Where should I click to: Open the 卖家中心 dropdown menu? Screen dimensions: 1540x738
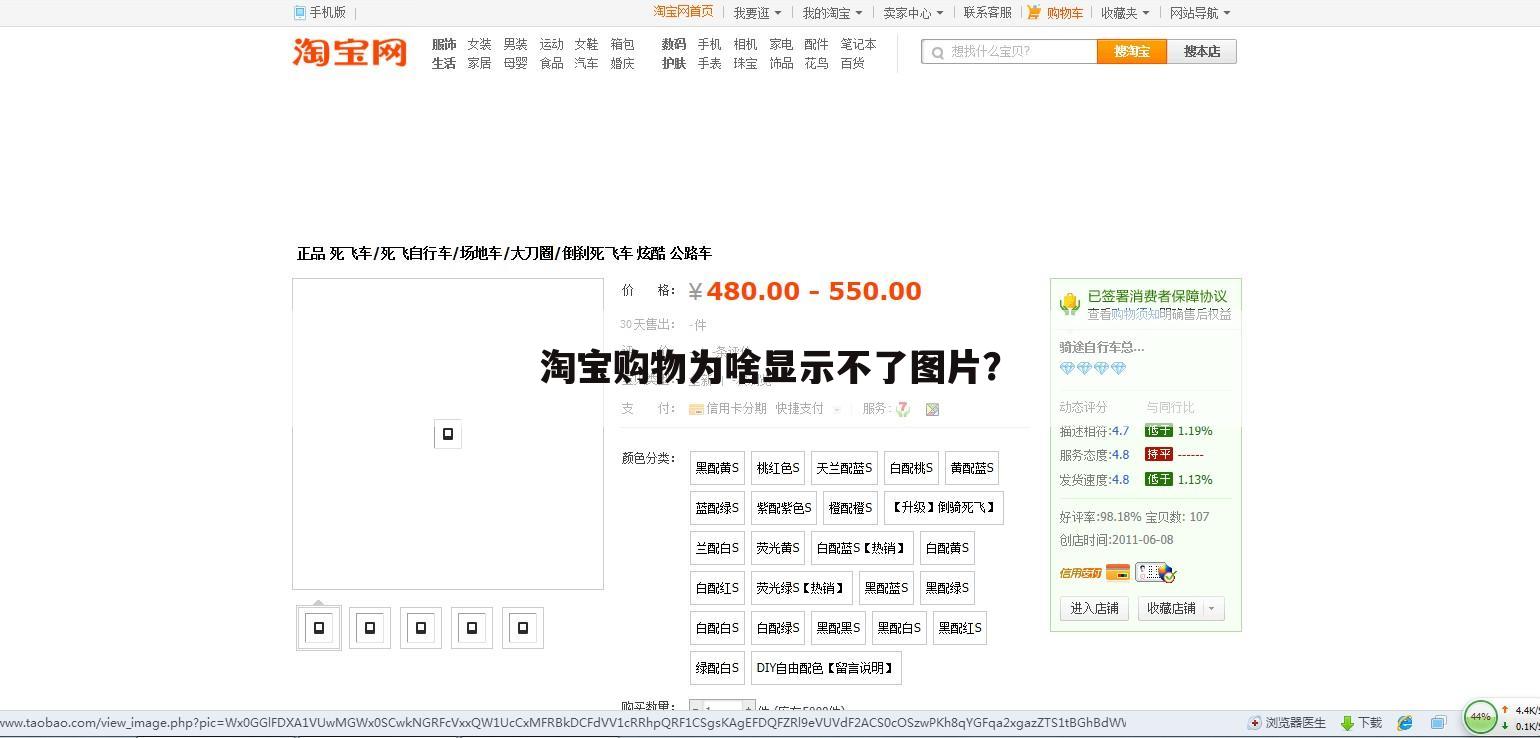(x=910, y=12)
